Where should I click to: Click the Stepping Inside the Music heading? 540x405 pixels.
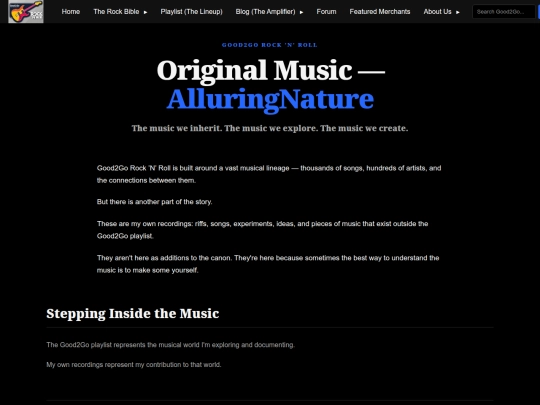coord(133,314)
